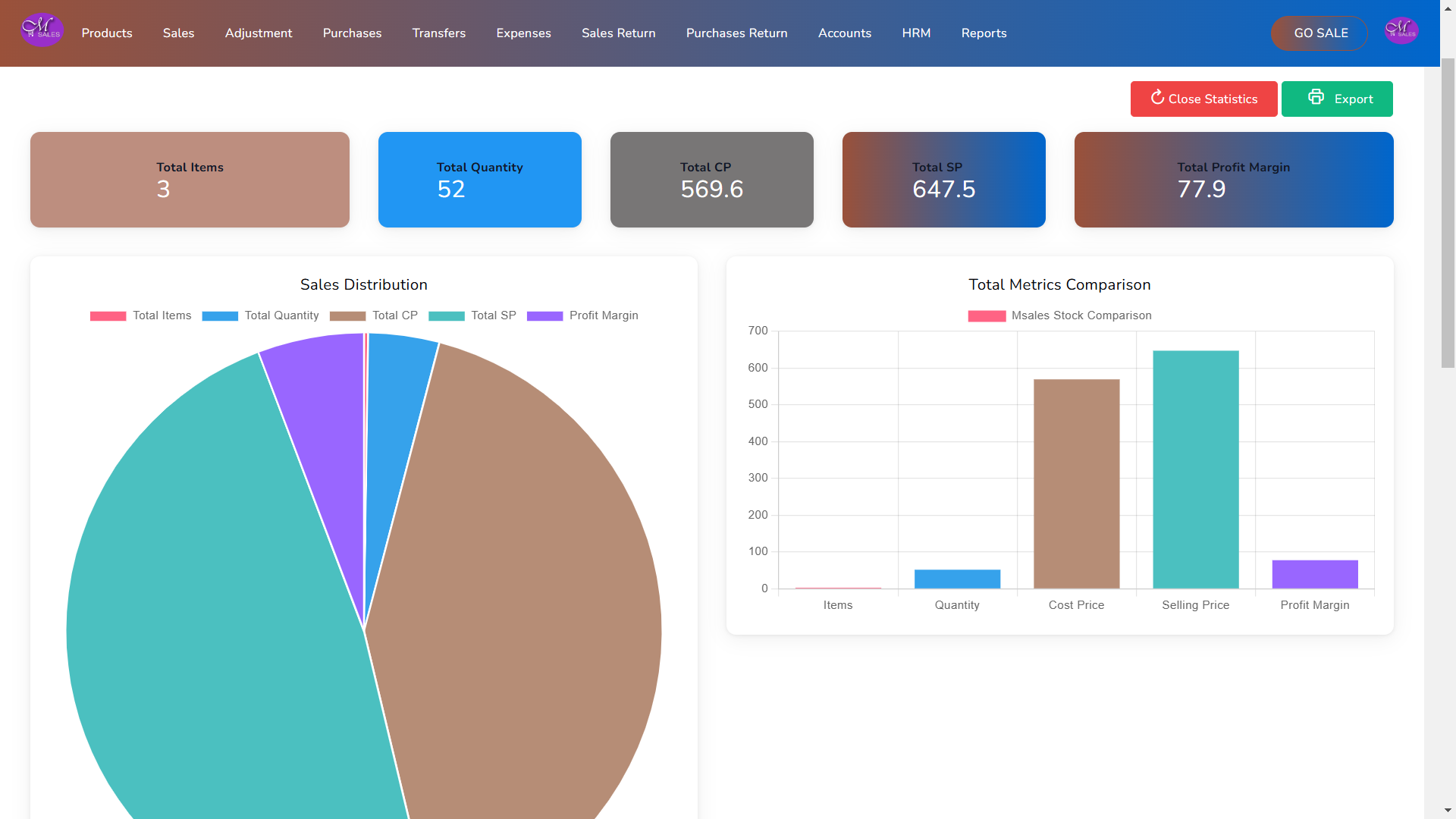Expand the Accounts menu options

[844, 33]
